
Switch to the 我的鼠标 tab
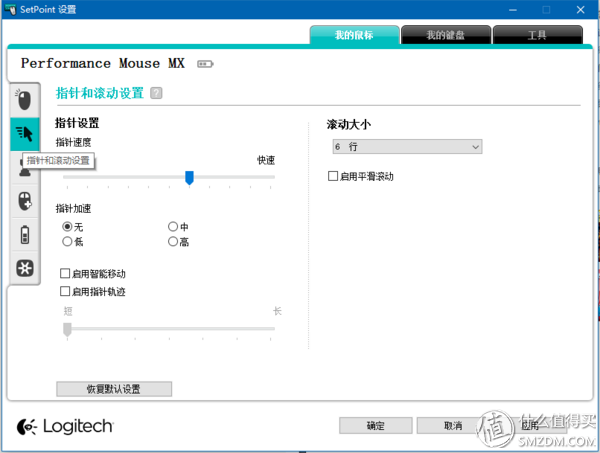pos(354,35)
